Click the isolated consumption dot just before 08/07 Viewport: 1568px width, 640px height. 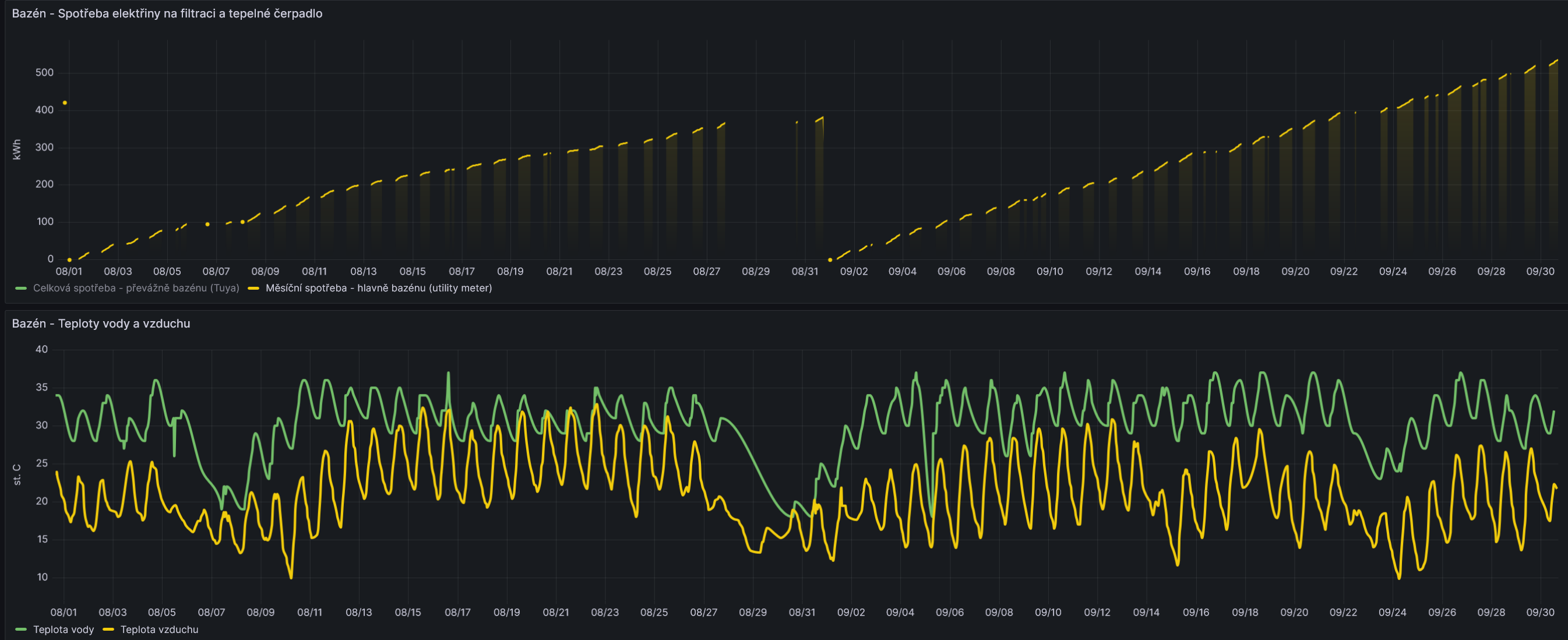[207, 224]
